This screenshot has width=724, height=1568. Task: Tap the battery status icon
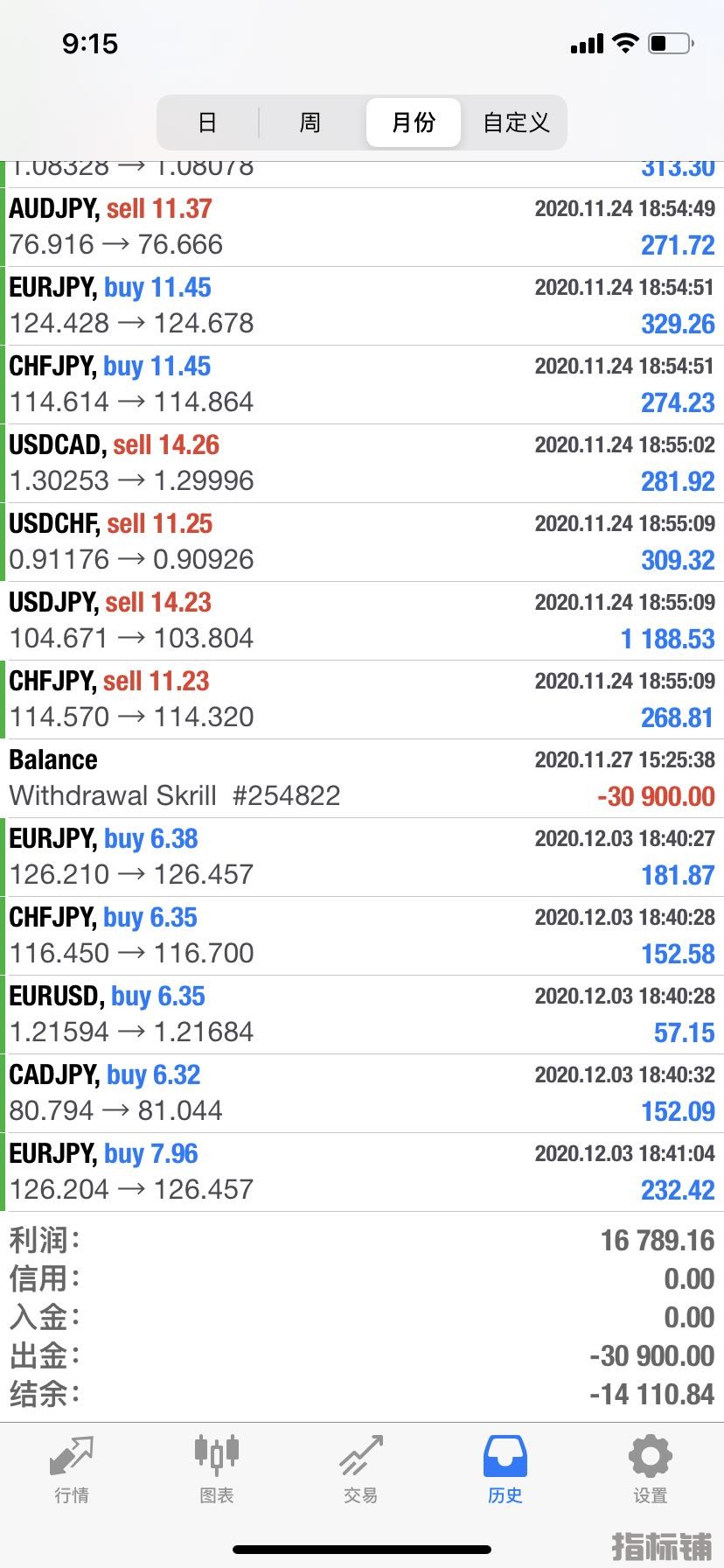pyautogui.click(x=672, y=43)
